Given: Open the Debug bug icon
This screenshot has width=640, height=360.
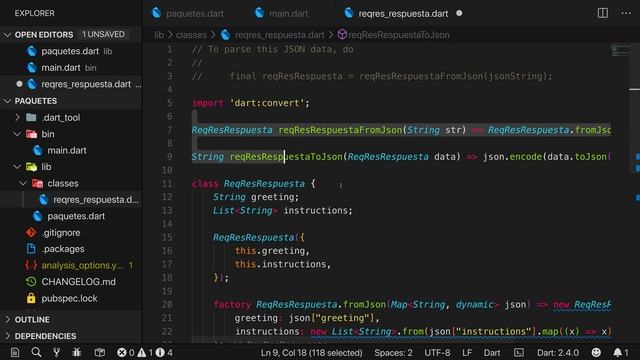Looking at the screenshot, I should coord(77,352).
